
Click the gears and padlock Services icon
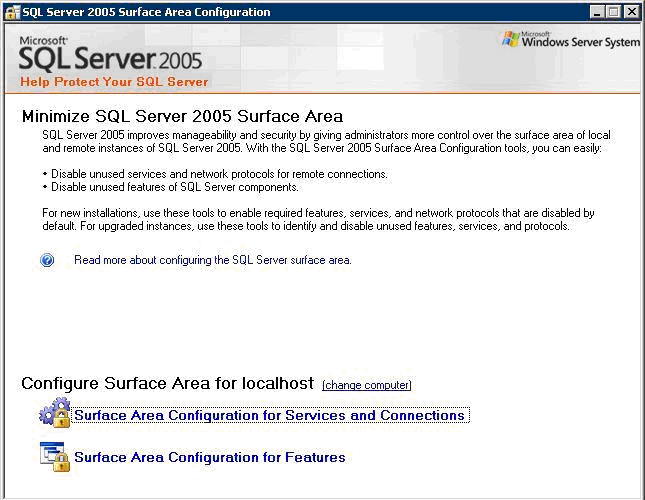tap(55, 413)
